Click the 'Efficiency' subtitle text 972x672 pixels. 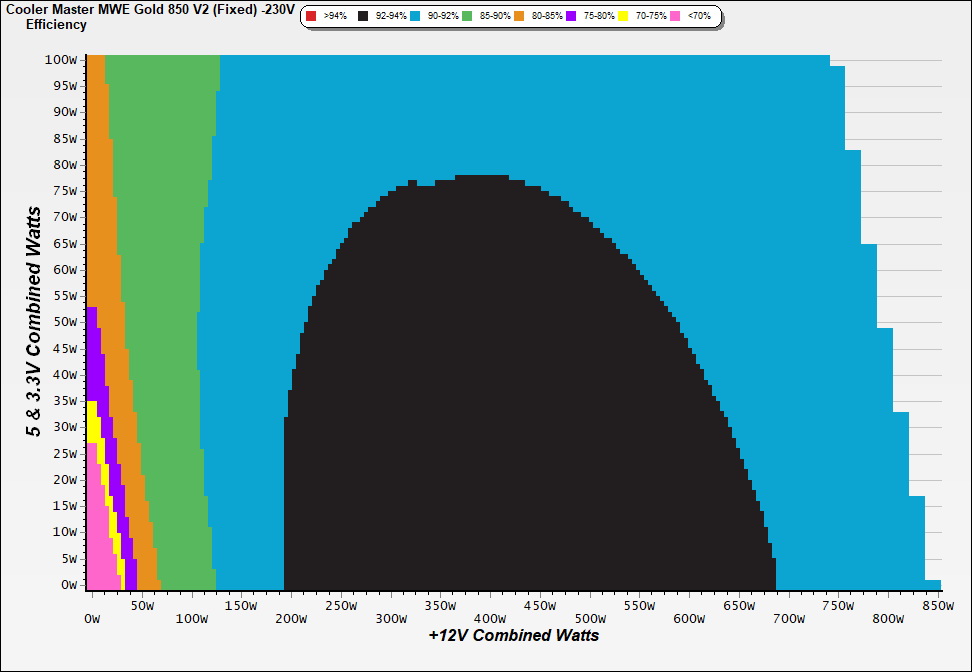tap(56, 24)
